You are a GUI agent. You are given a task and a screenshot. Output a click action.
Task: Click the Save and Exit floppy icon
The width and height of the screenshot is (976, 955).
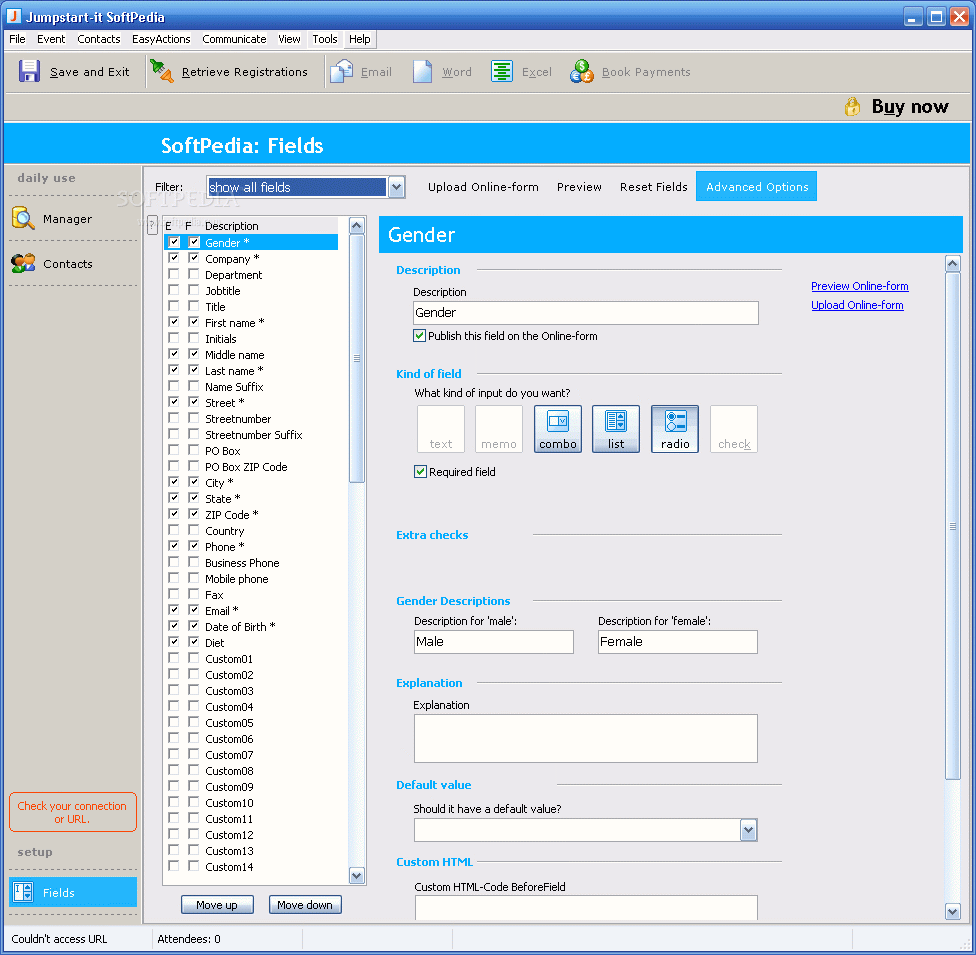pos(29,72)
